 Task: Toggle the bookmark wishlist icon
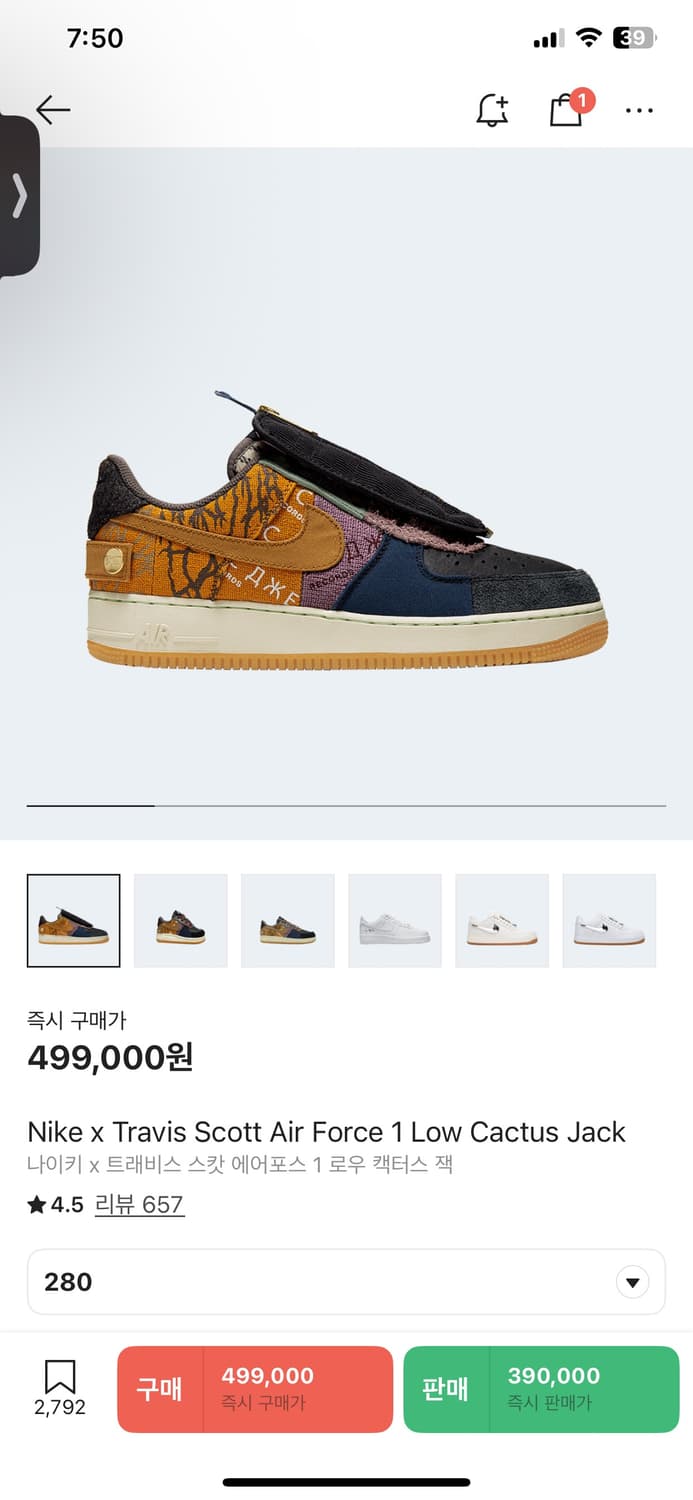tap(60, 1388)
